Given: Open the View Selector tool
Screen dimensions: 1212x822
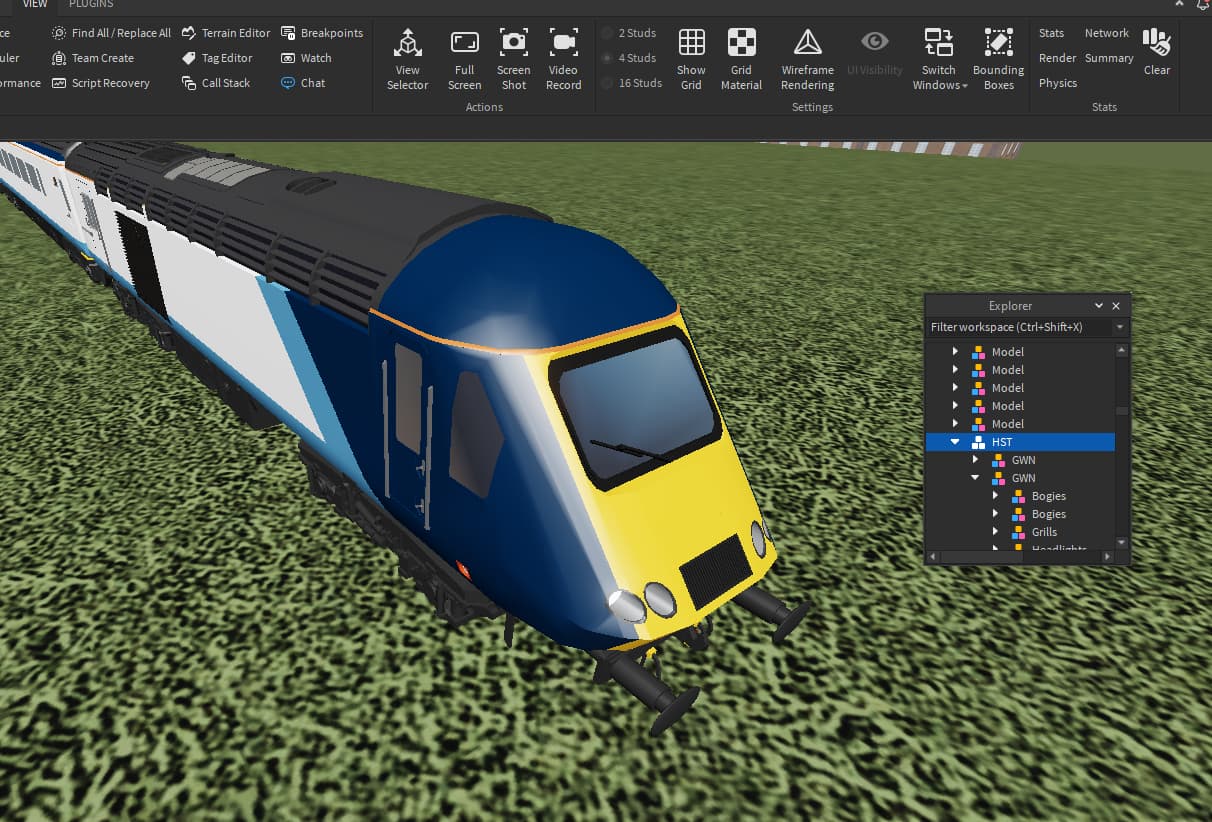Looking at the screenshot, I should [x=407, y=59].
